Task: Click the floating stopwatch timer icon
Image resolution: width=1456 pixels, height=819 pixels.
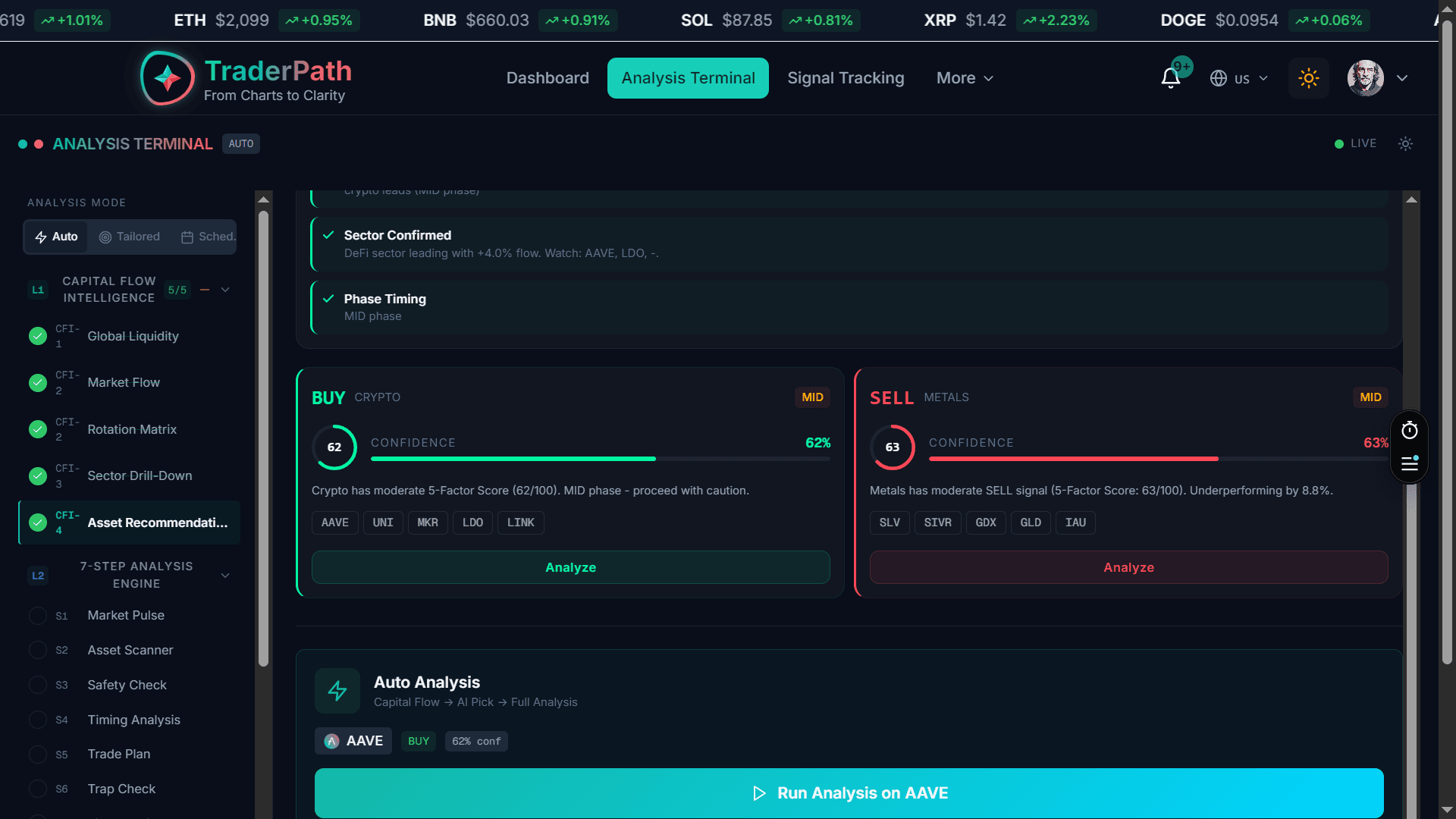Action: pos(1410,431)
